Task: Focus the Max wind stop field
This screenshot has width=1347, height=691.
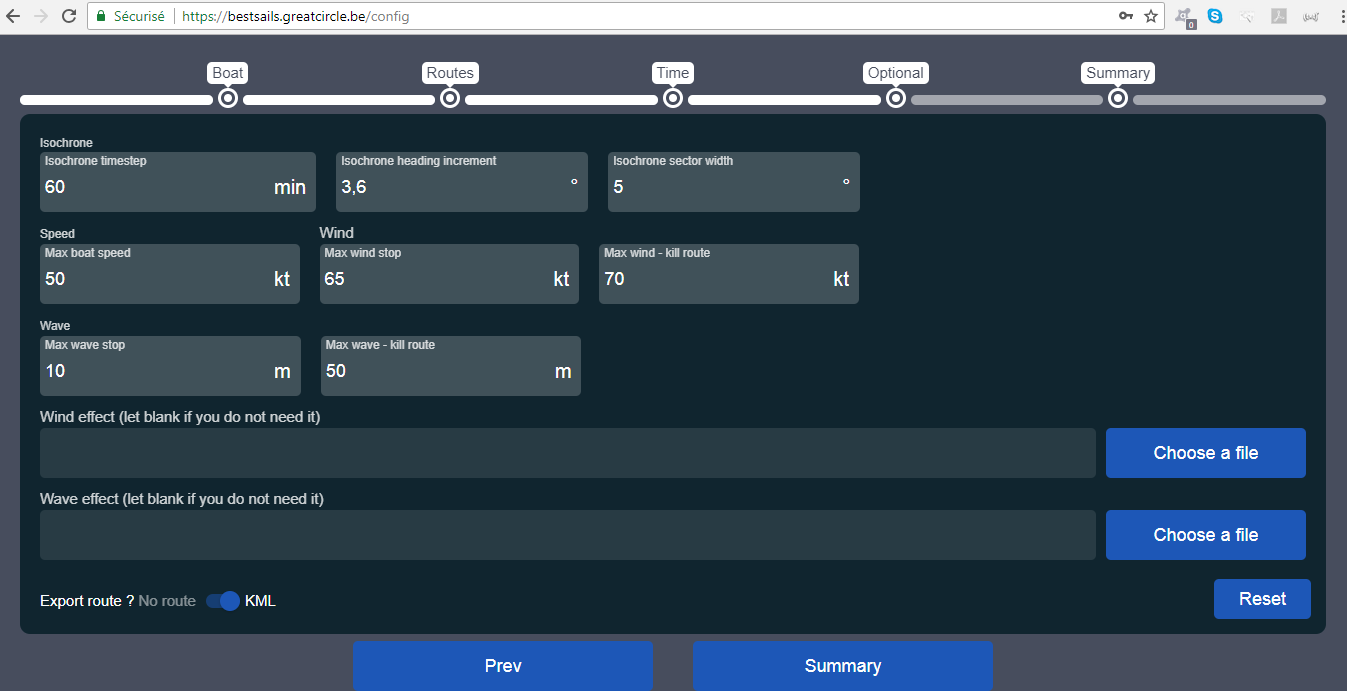Action: (435, 279)
